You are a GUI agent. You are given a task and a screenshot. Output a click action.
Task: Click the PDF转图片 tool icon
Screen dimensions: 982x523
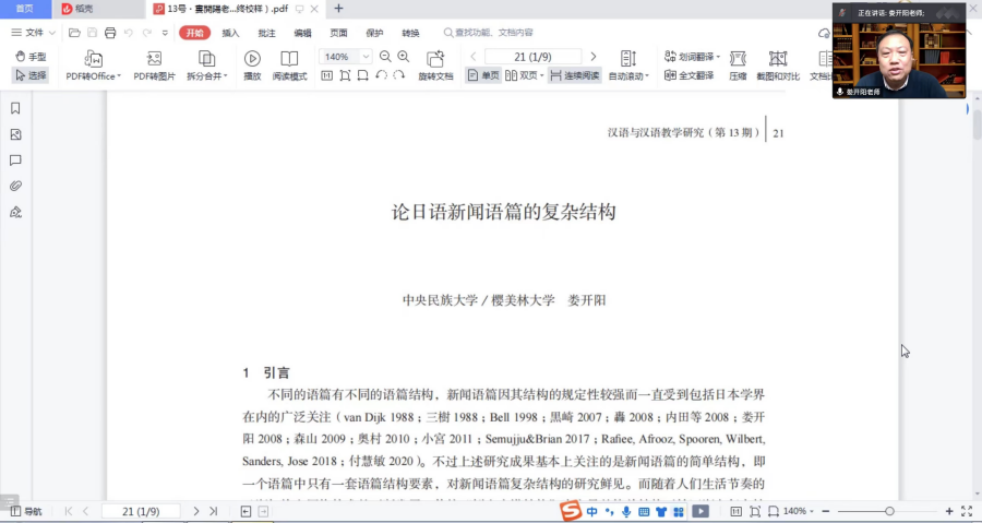[x=154, y=59]
